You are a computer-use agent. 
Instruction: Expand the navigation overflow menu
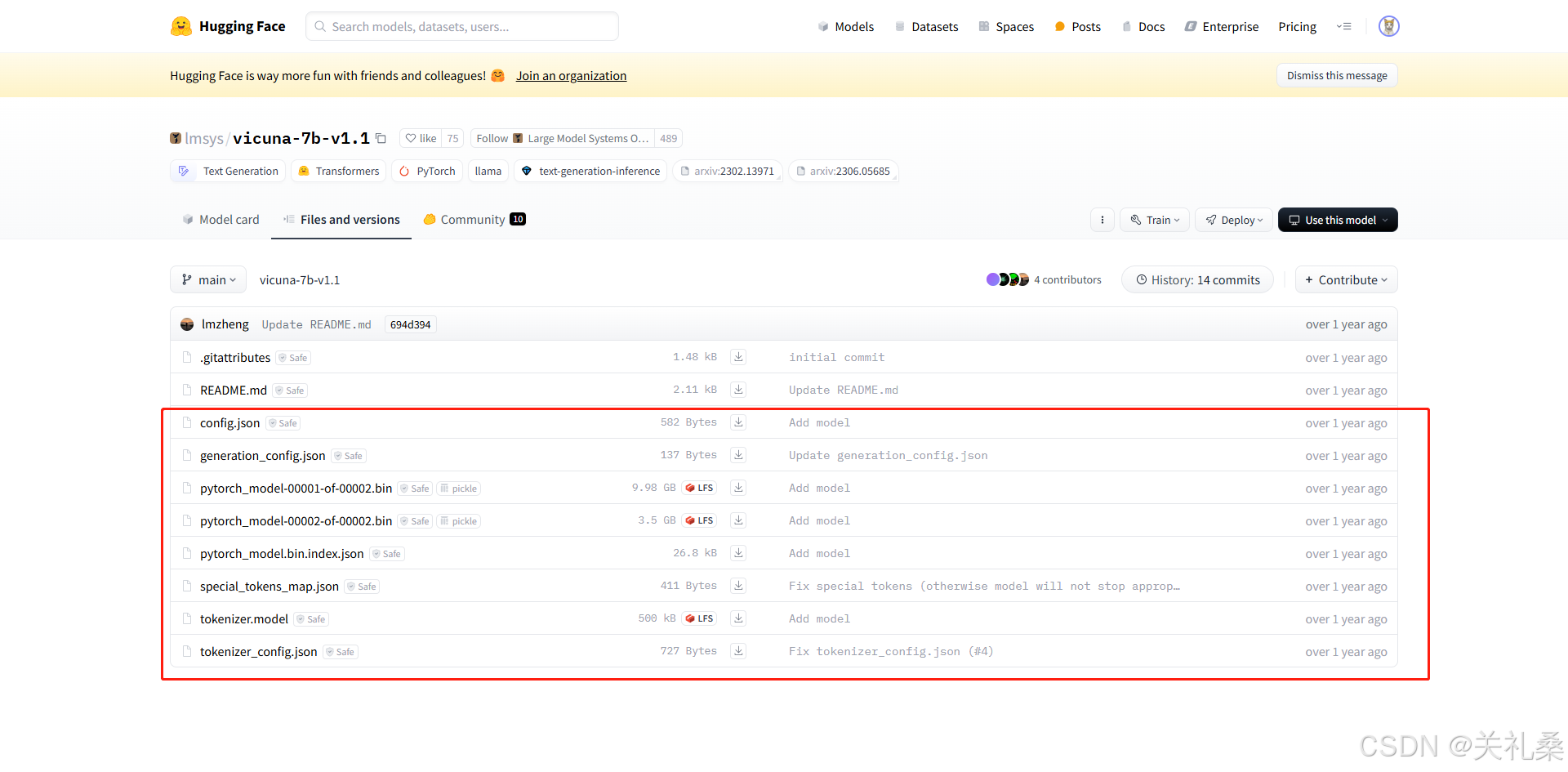coord(1343,26)
